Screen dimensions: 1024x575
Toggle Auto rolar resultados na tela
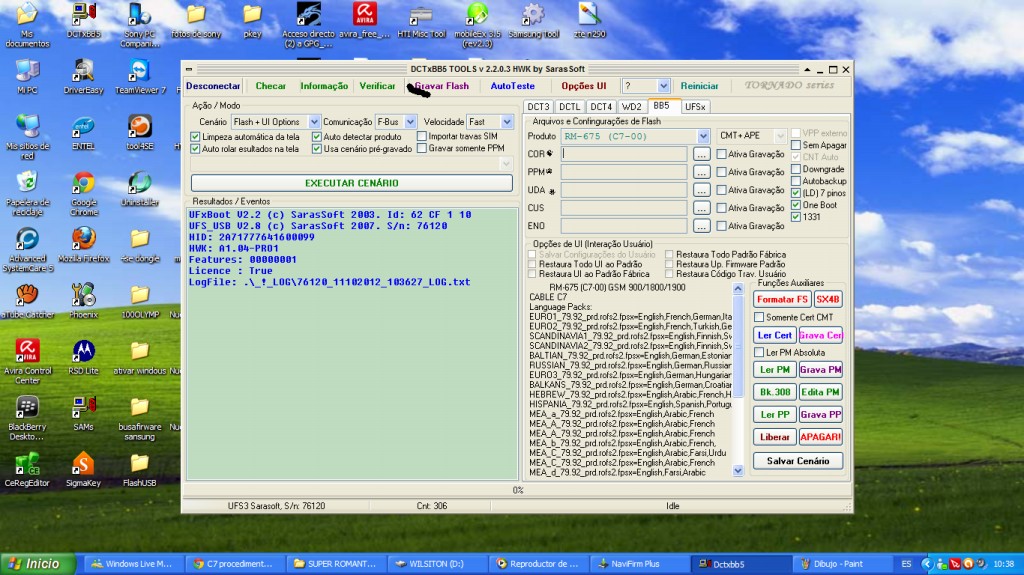click(x=195, y=148)
